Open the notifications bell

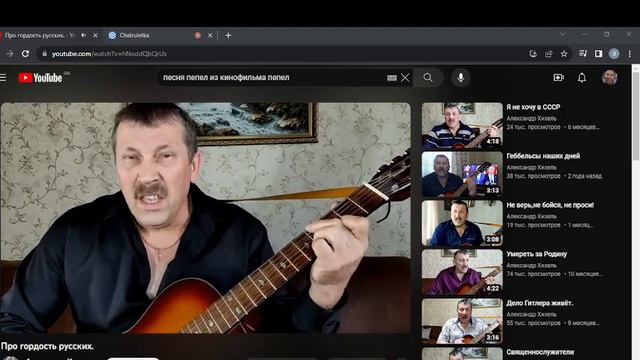[x=582, y=78]
